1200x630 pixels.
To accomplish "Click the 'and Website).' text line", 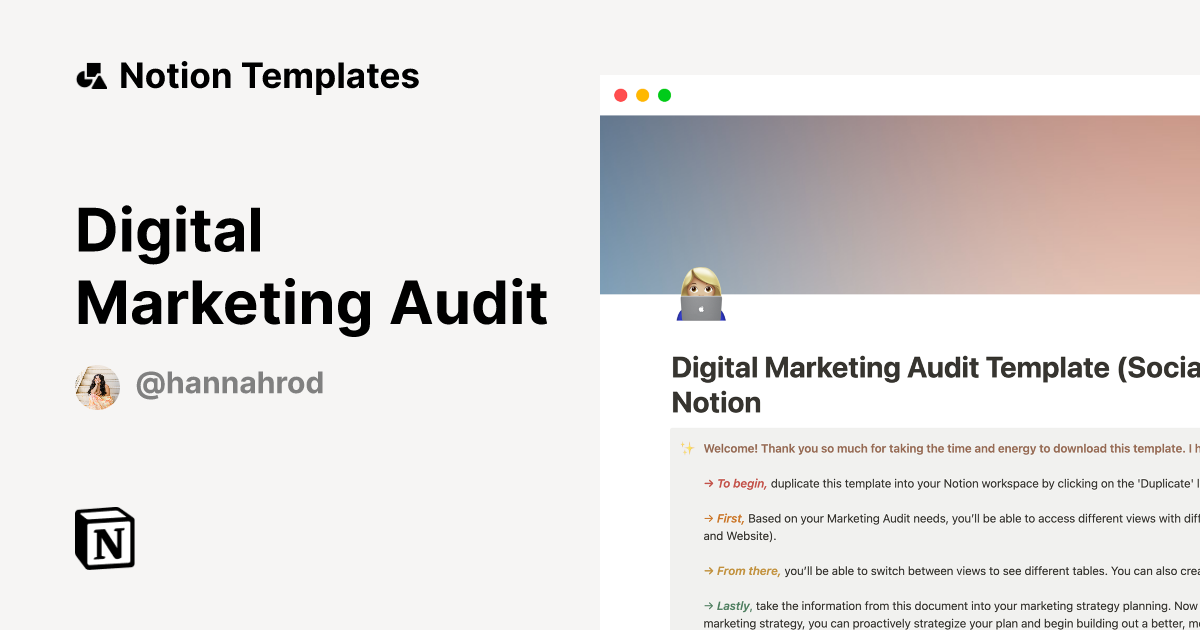I will (x=739, y=536).
